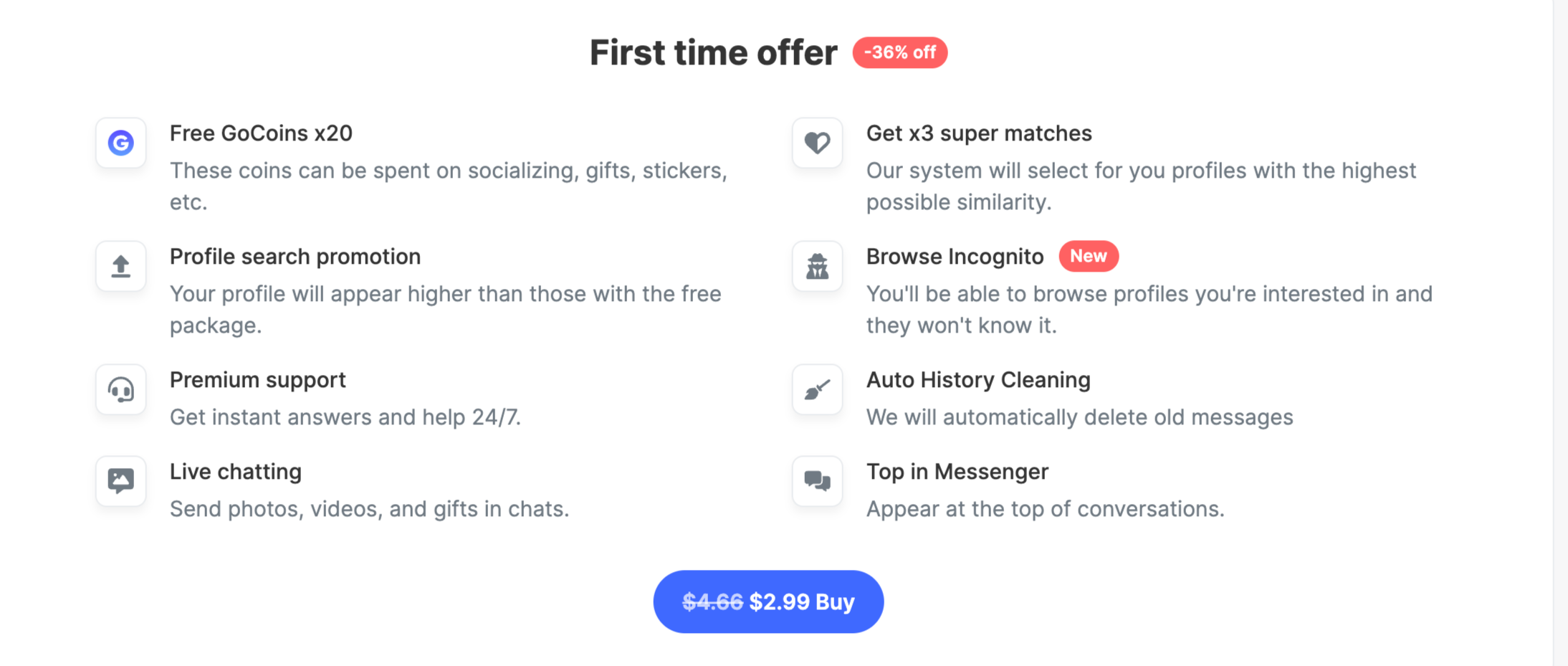This screenshot has height=666, width=1568.
Task: Click the Top in Messenger feature title
Action: click(957, 471)
